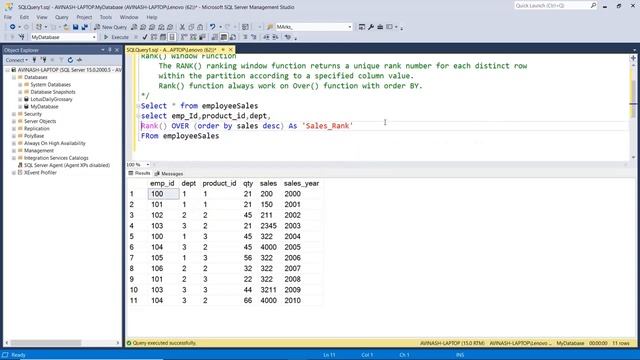Switch to the Results tab
Screen dimensions: 640x360
[140, 173]
